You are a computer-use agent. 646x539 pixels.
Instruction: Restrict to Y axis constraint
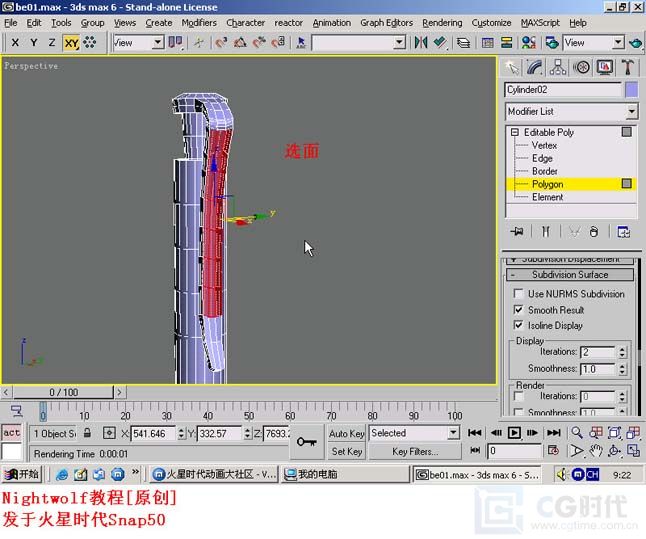[34, 43]
